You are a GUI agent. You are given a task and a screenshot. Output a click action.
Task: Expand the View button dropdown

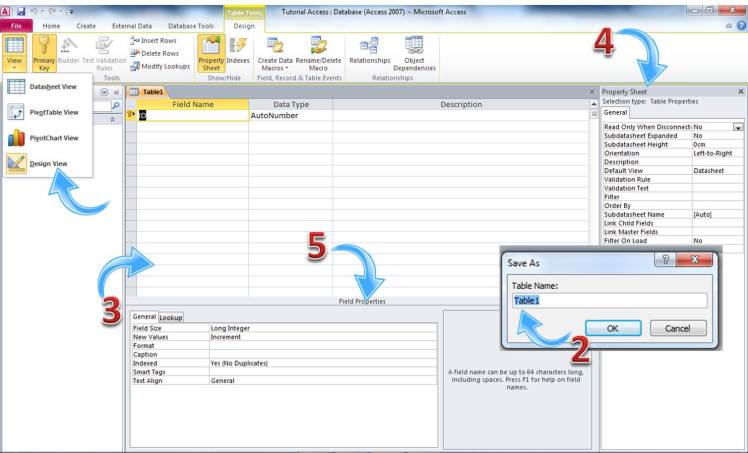pyautogui.click(x=15, y=67)
